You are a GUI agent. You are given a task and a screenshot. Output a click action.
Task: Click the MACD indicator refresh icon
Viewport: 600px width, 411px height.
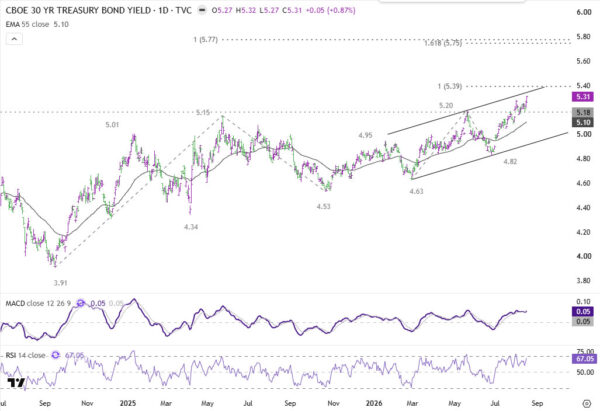(x=80, y=303)
